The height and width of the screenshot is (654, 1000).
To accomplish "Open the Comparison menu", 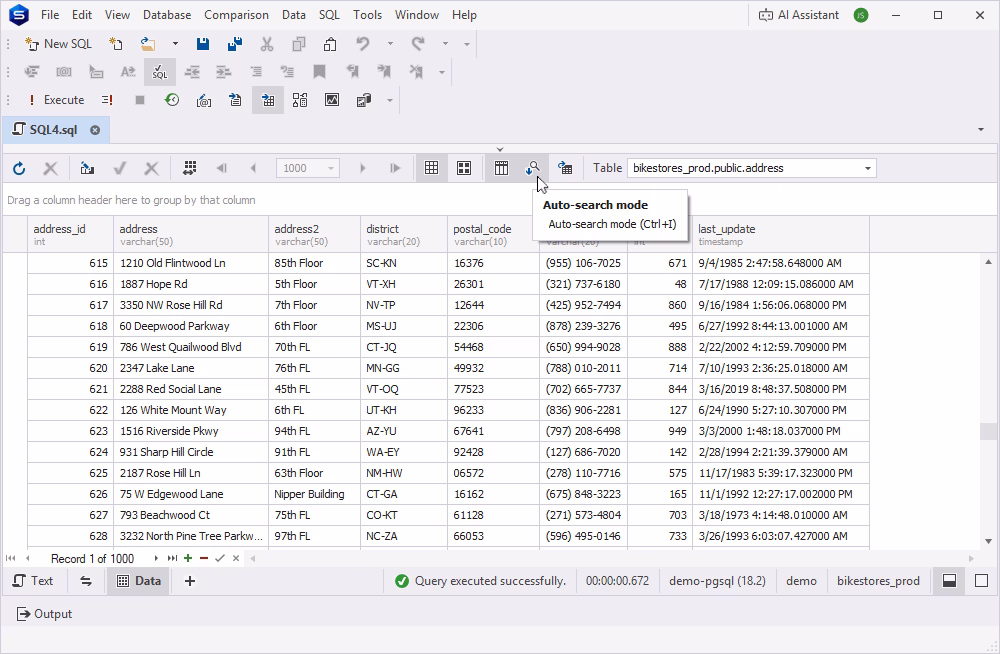I will tap(237, 15).
